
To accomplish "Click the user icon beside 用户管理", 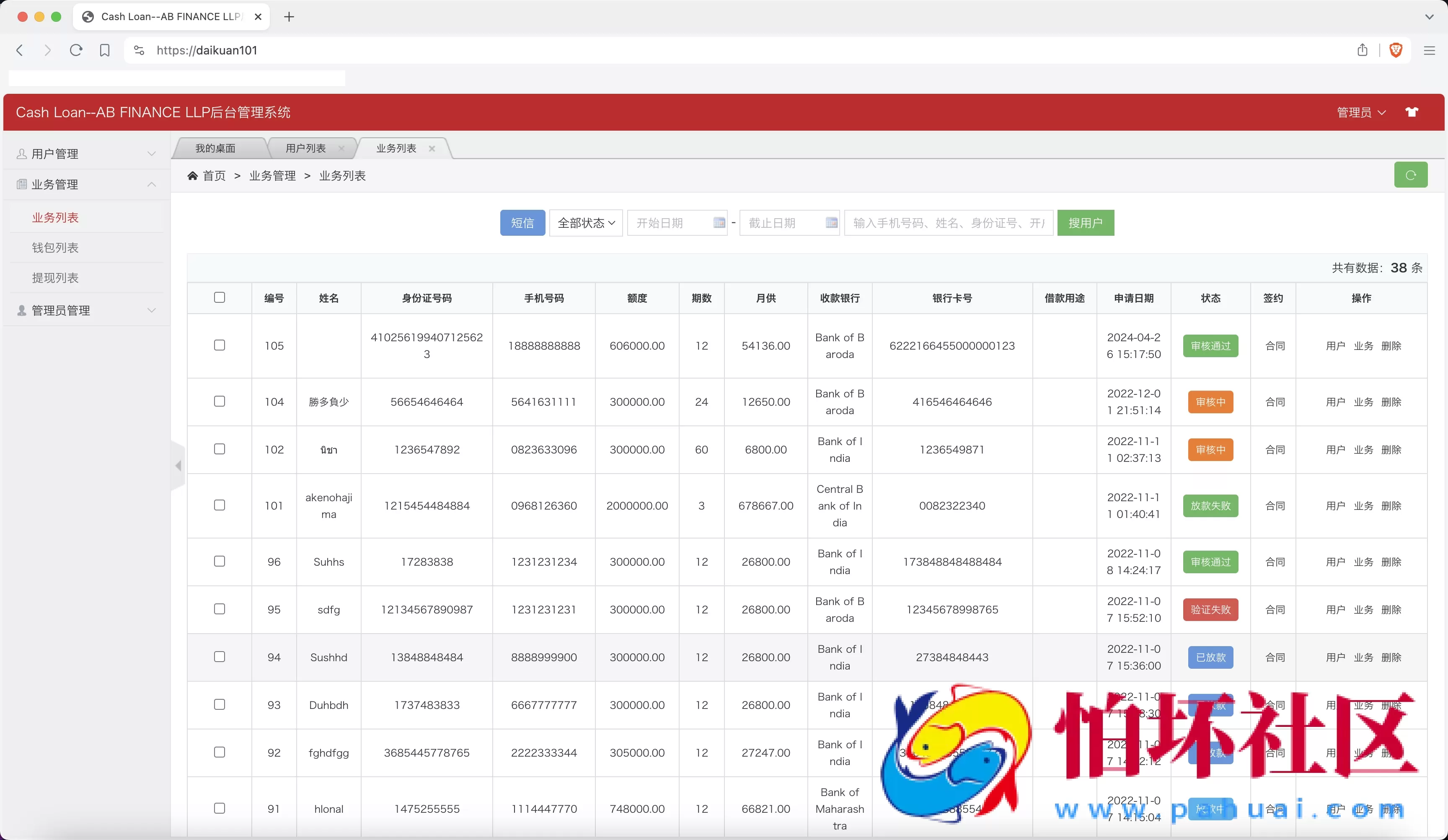I will 22,153.
